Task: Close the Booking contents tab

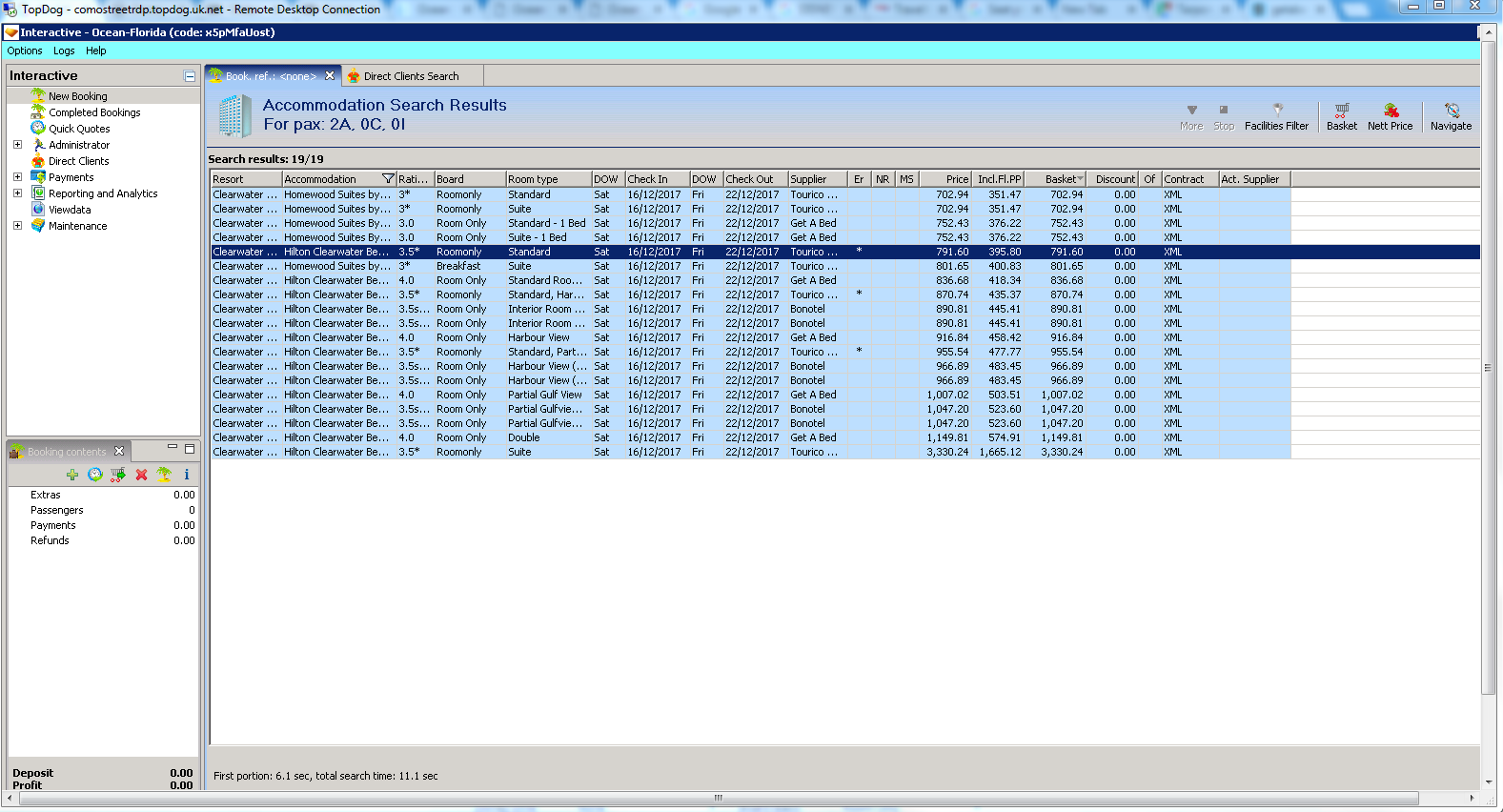Action: click(119, 452)
